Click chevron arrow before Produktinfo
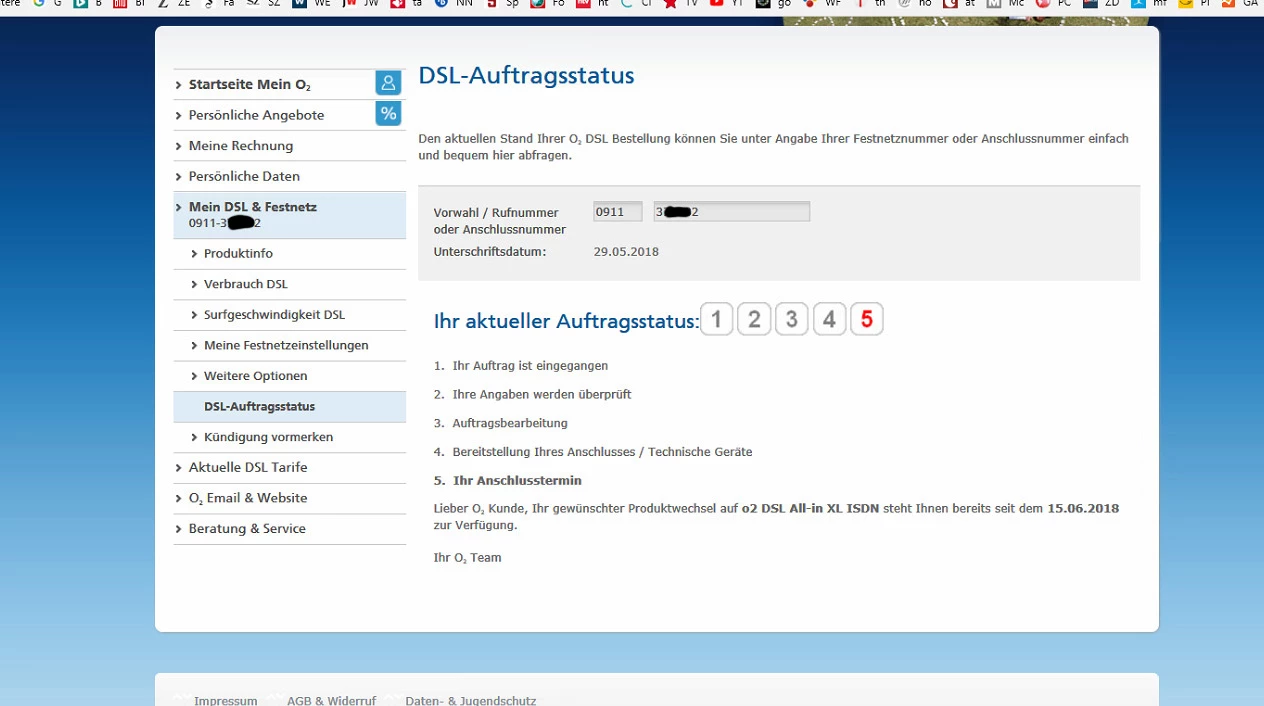Viewport: 1264px width, 706px height. click(x=194, y=254)
